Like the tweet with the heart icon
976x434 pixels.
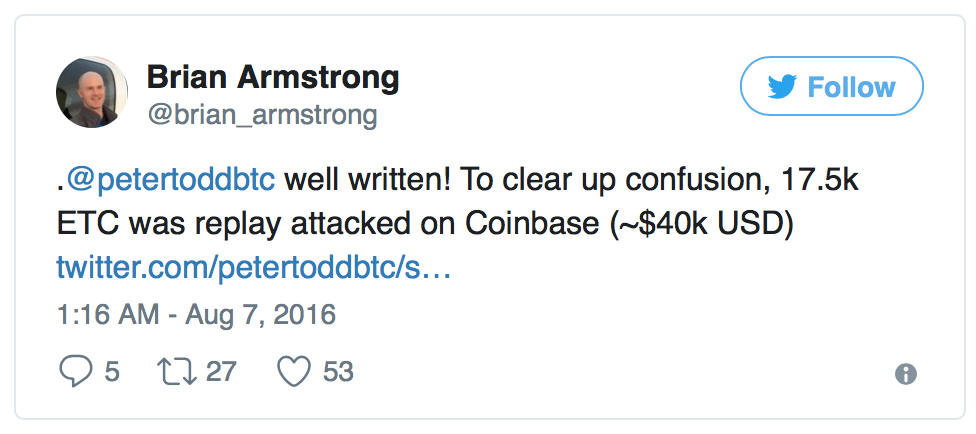(293, 372)
